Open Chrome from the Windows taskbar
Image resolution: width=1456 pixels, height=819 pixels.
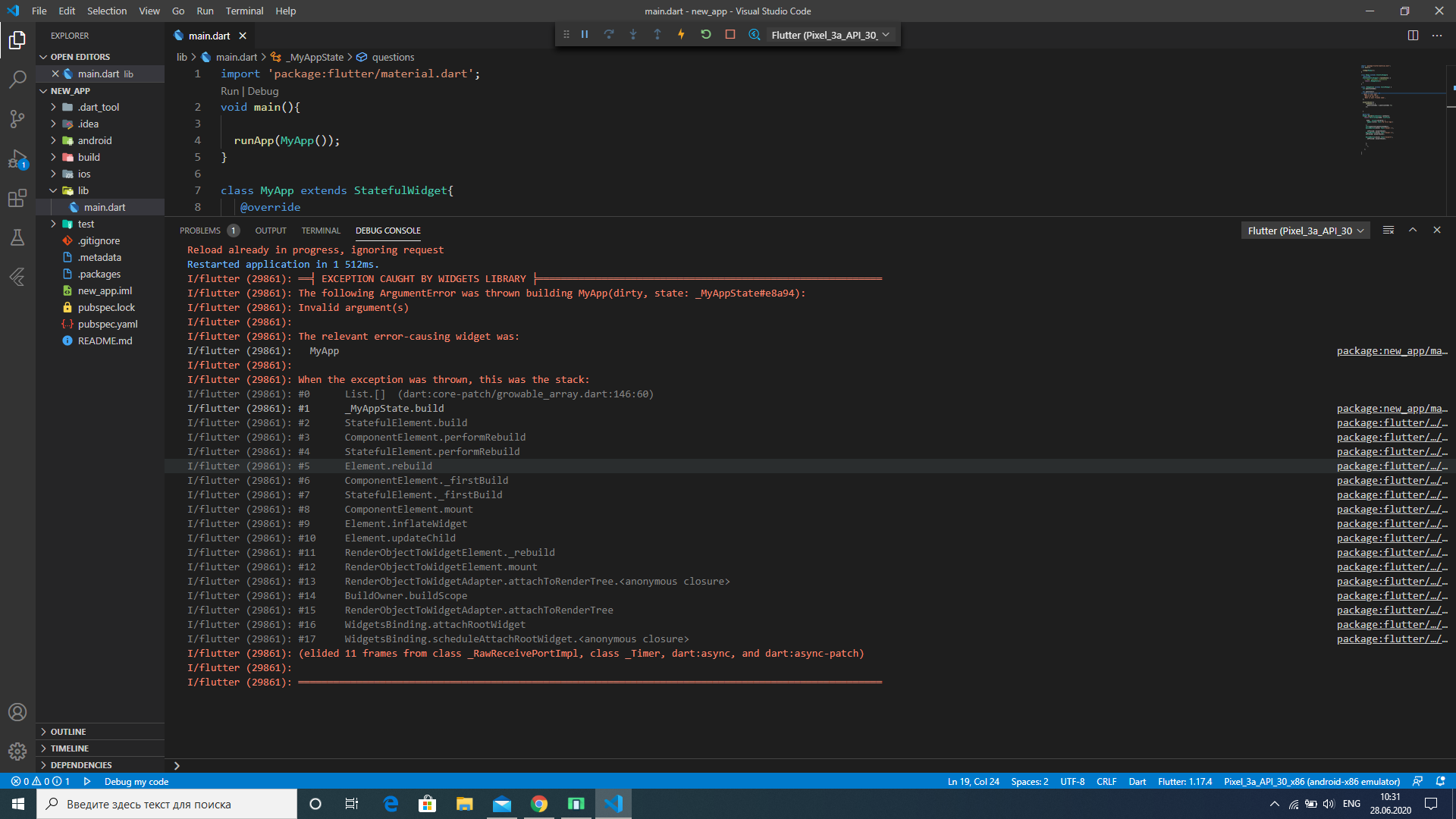click(539, 804)
